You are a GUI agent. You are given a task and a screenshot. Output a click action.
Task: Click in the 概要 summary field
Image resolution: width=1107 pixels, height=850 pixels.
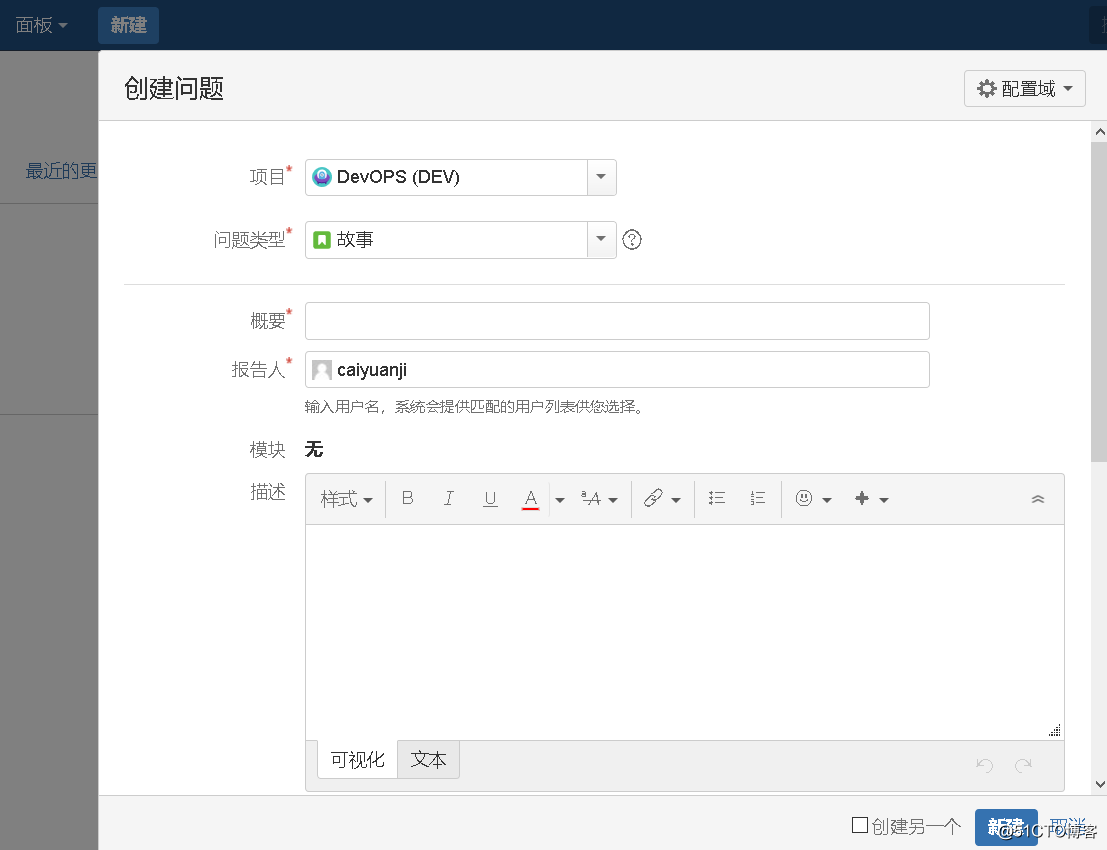tap(617, 321)
